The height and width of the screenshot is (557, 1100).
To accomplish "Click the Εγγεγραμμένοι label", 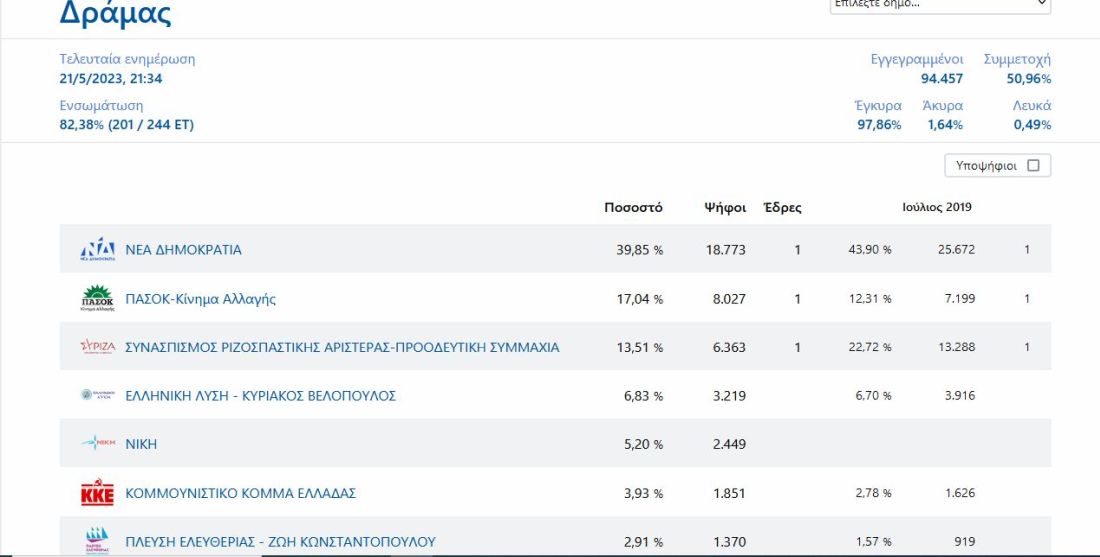I will click(917, 60).
